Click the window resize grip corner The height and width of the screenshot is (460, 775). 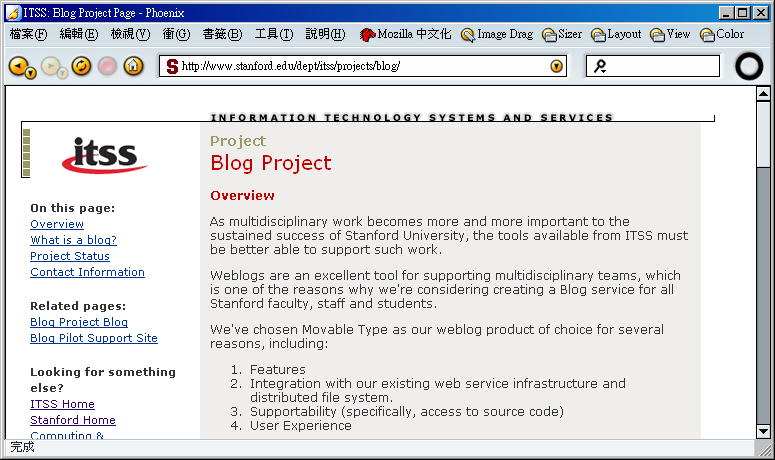click(x=764, y=448)
